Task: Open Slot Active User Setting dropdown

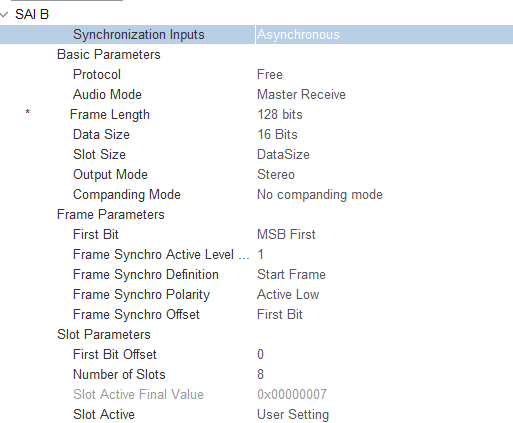Action: pyautogui.click(x=293, y=415)
